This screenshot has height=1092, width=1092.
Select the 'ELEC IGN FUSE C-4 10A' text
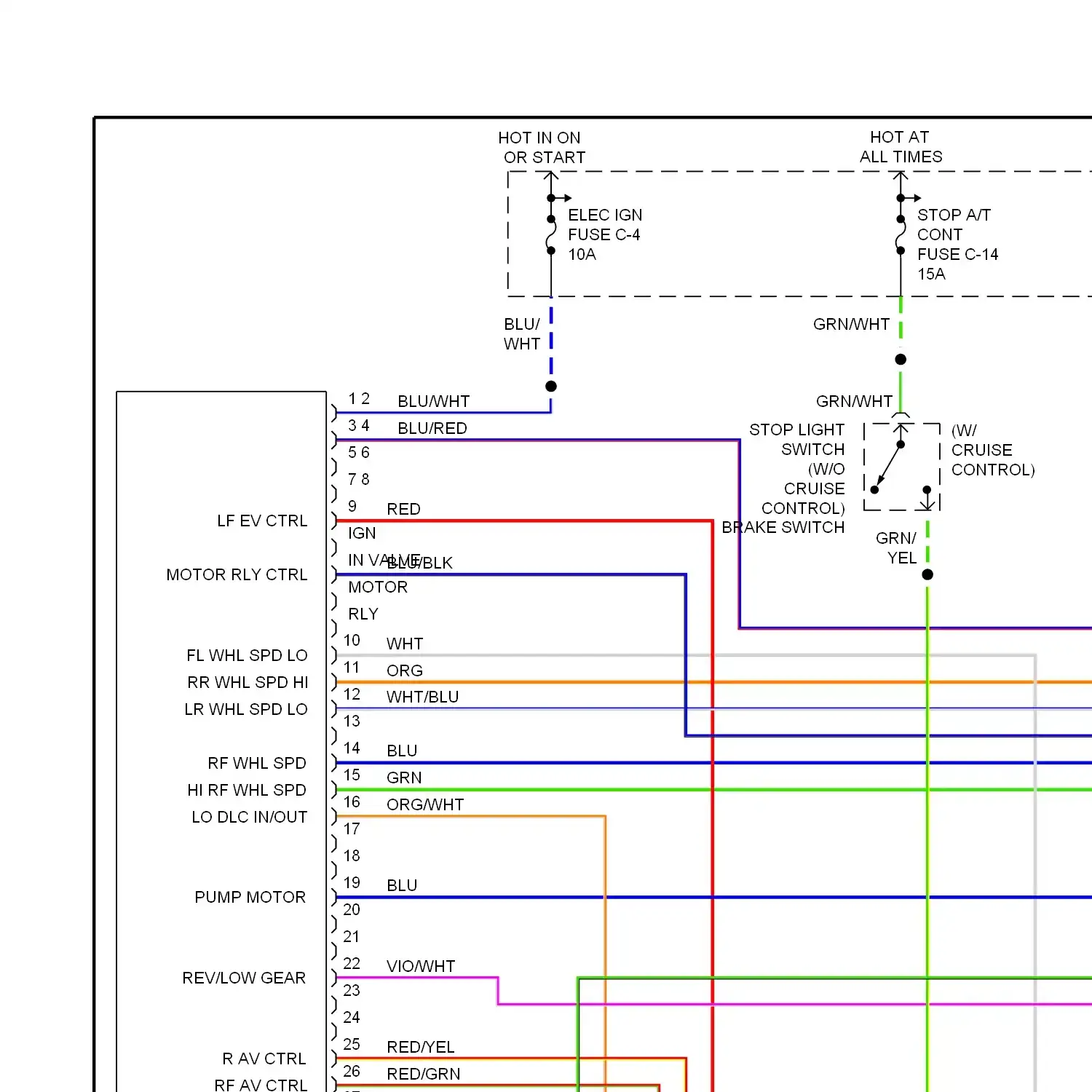click(605, 234)
